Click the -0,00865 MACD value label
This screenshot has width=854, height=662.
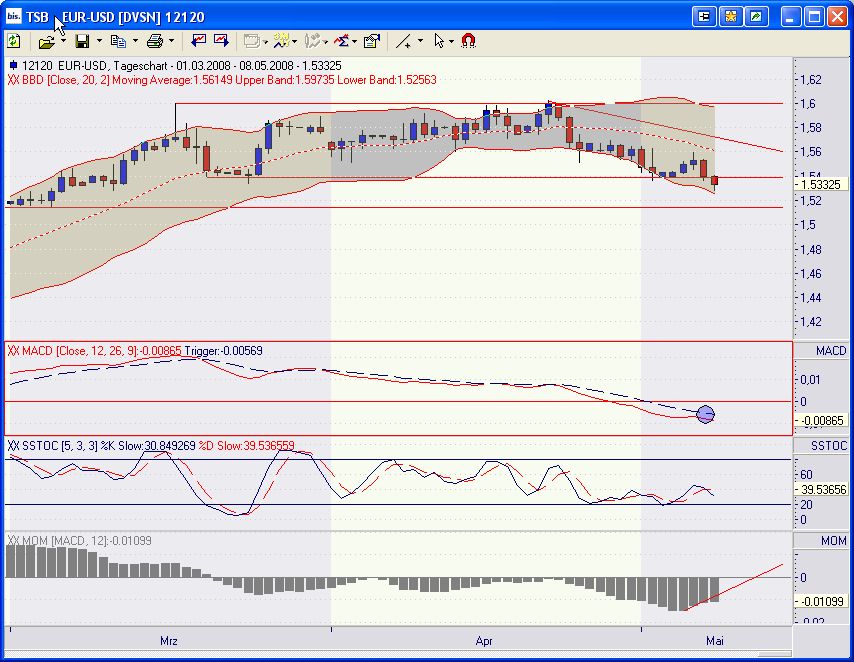[821, 421]
